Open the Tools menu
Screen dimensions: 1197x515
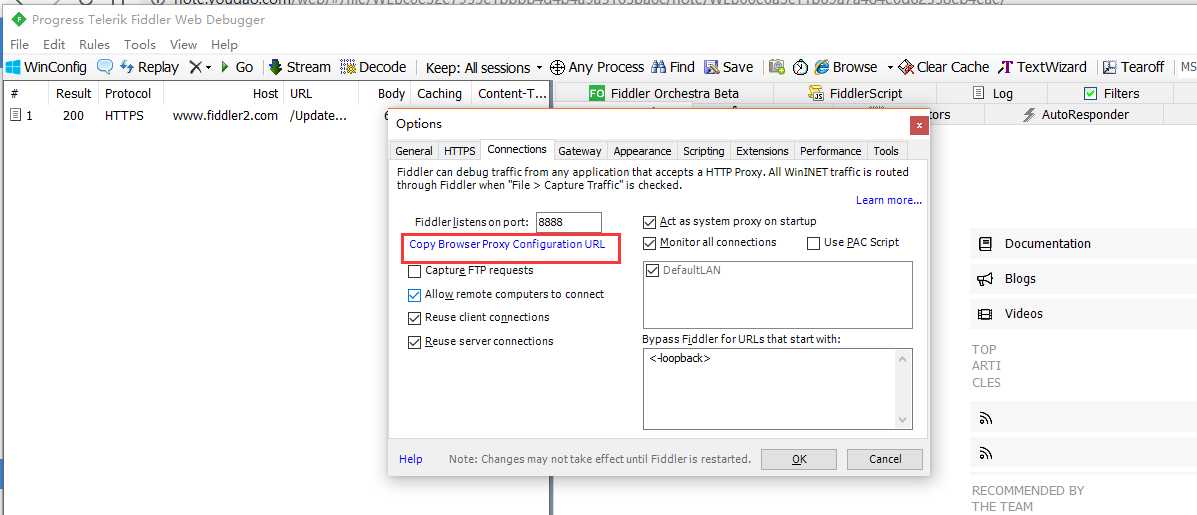140,44
